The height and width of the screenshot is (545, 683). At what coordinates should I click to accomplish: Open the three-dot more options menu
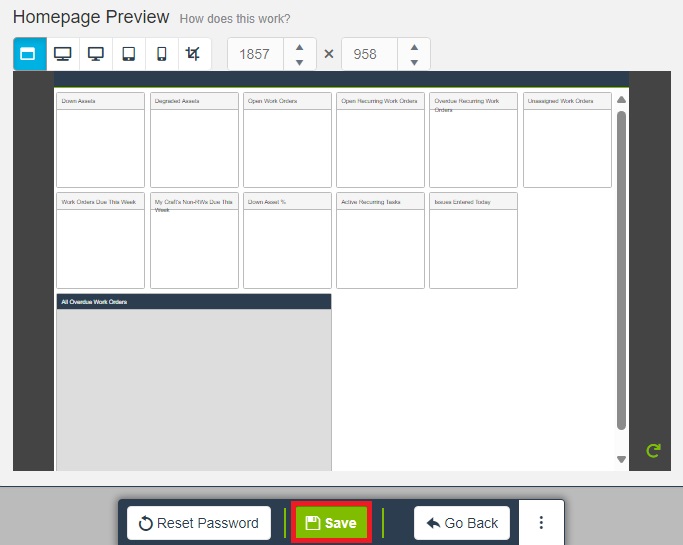pyautogui.click(x=541, y=523)
